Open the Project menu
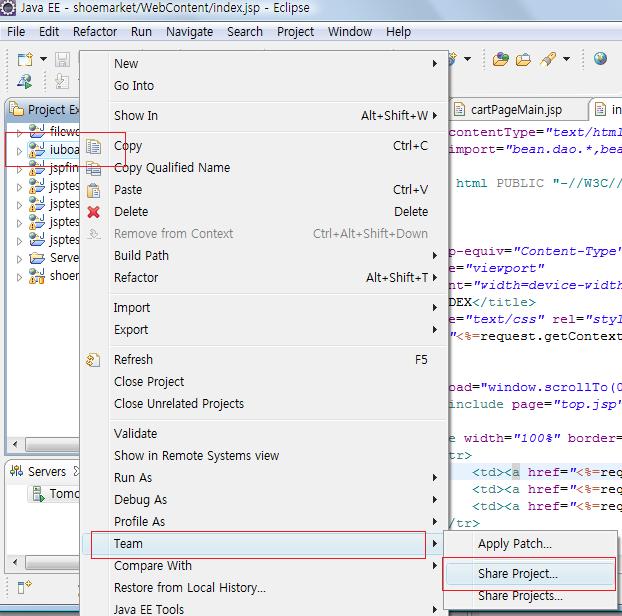 pos(296,32)
